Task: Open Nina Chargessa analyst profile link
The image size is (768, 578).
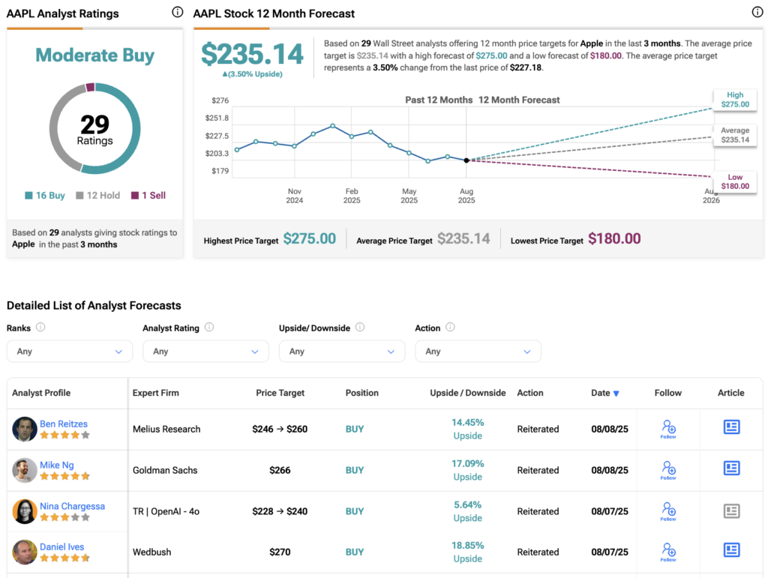Action: click(x=72, y=506)
